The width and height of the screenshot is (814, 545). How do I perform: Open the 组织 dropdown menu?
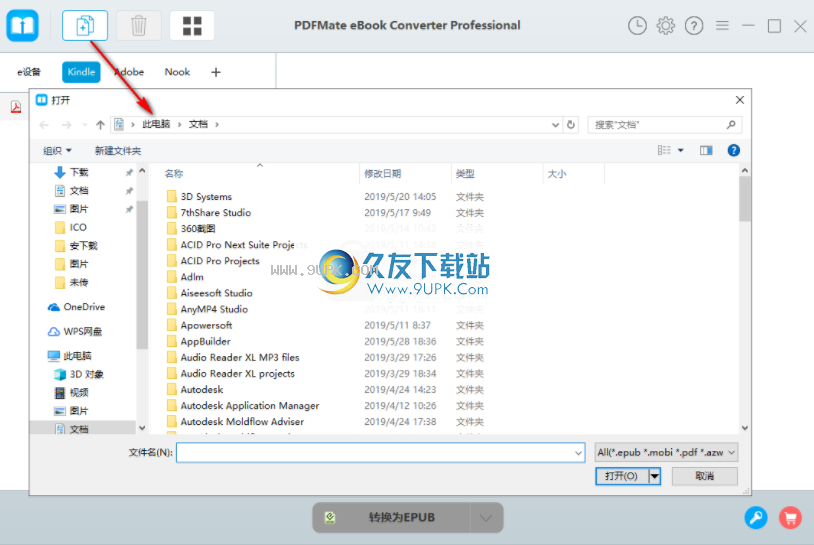tap(57, 151)
